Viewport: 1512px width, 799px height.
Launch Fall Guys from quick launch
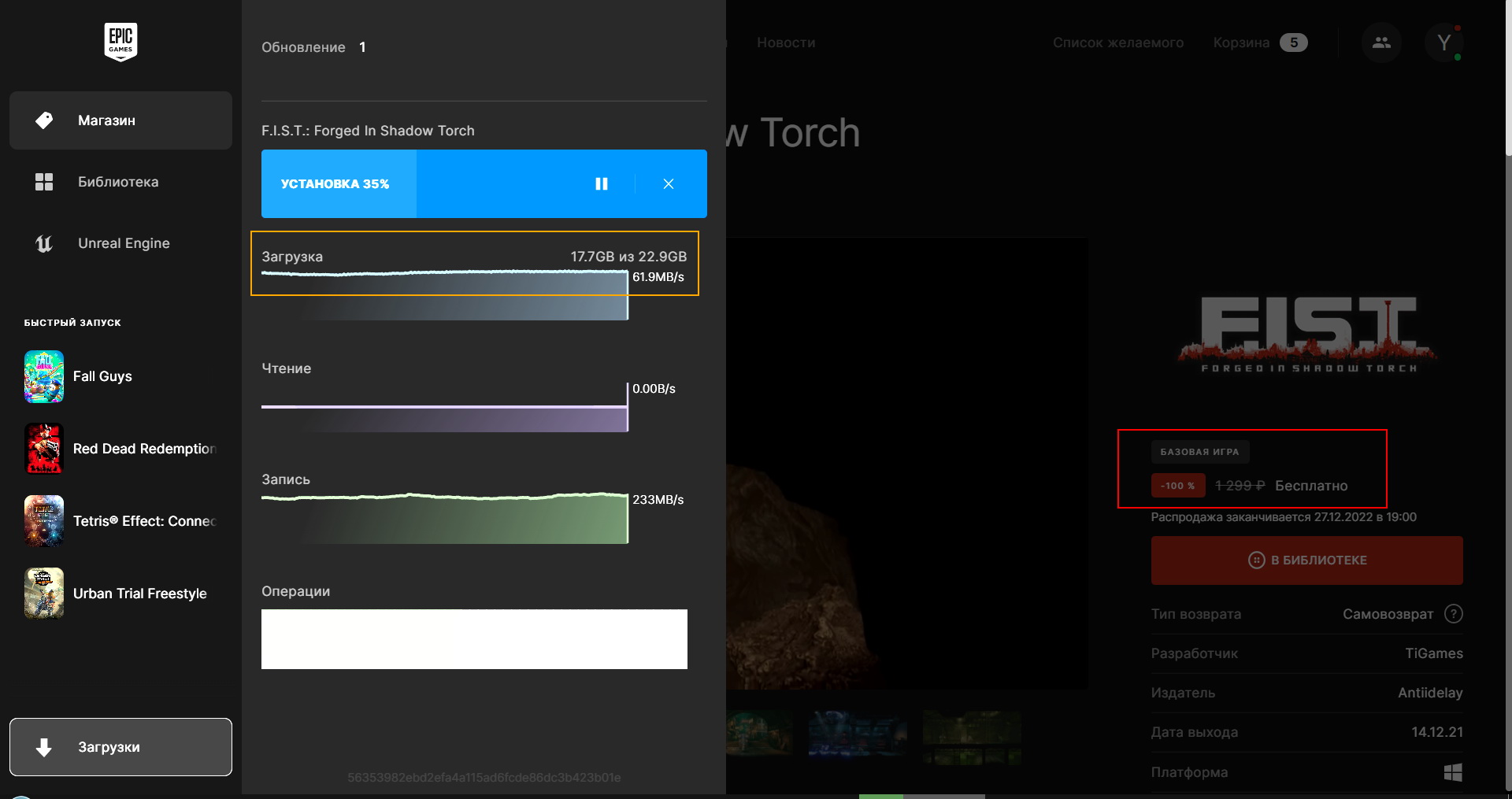102,376
